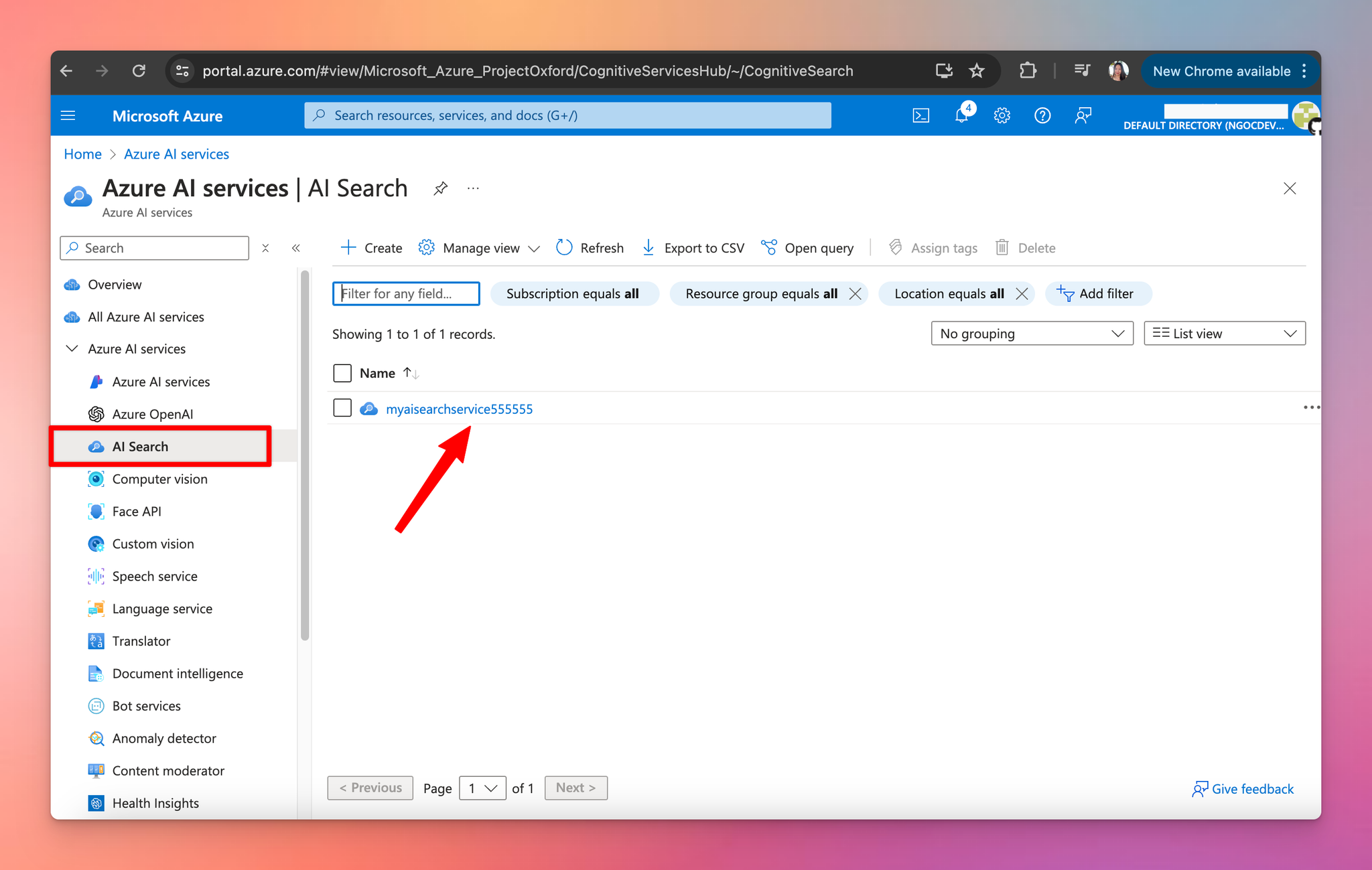1372x870 pixels.
Task: Remove the Location filter
Action: coord(1022,294)
